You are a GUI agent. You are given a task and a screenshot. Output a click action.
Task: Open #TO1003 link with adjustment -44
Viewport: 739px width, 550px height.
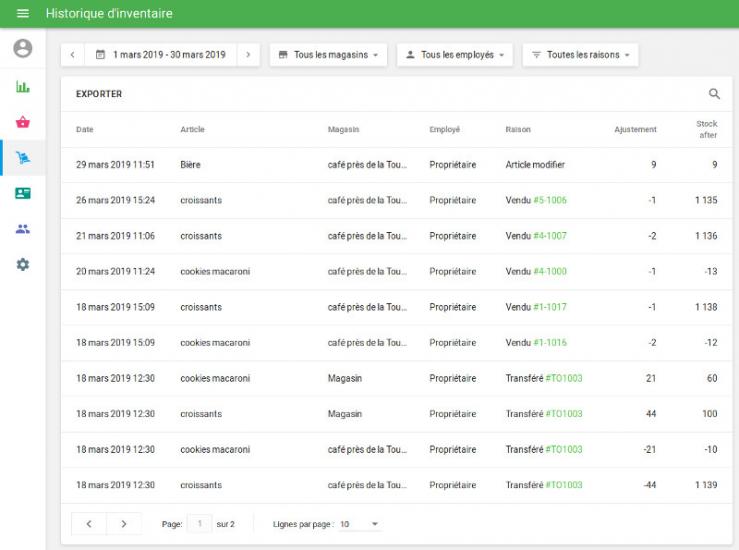coord(564,485)
